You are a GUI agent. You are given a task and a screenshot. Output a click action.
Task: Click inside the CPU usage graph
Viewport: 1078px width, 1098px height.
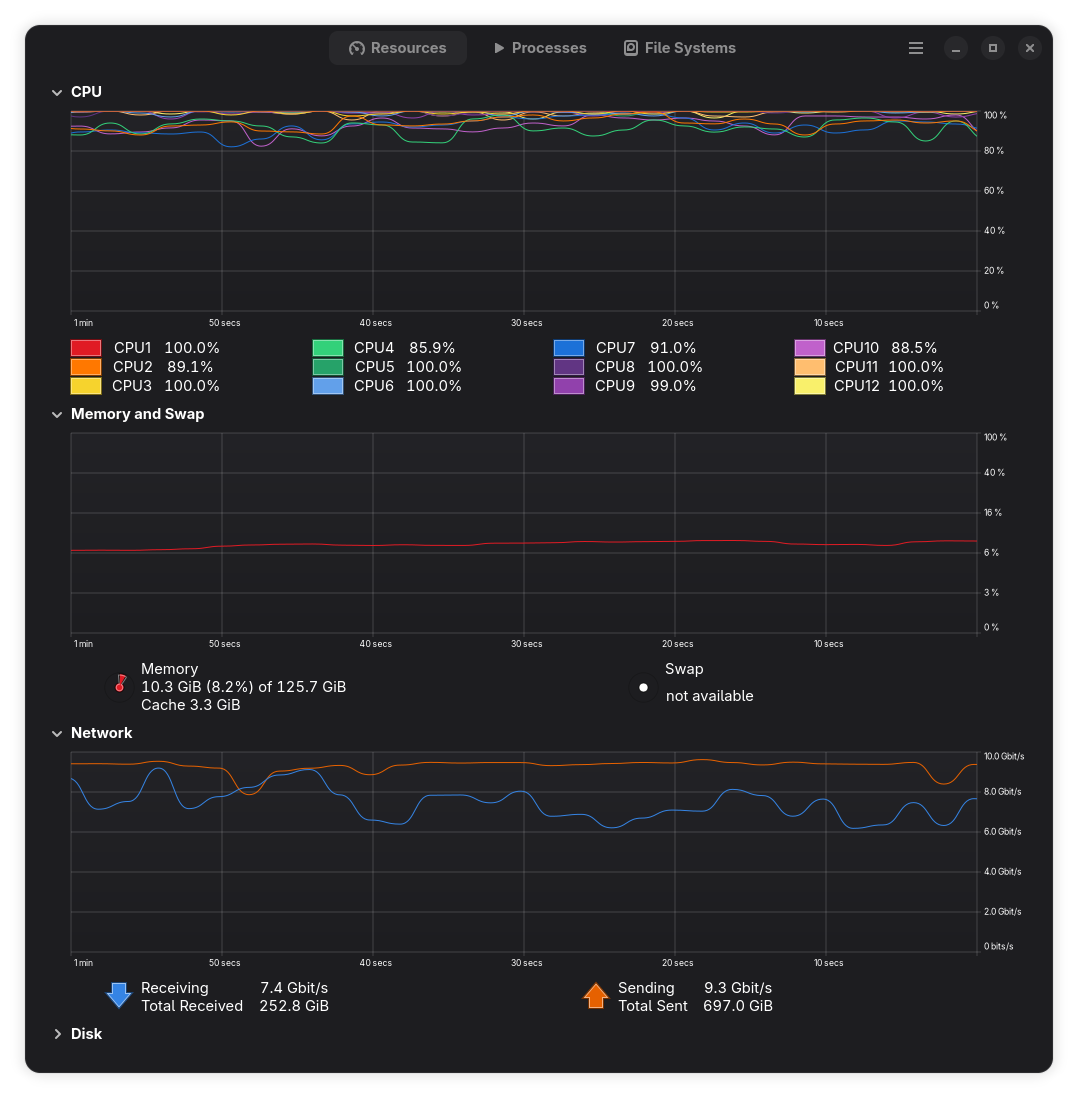(524, 210)
